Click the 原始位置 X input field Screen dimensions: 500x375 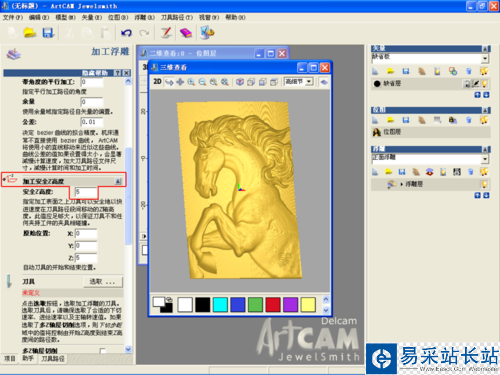[86, 234]
